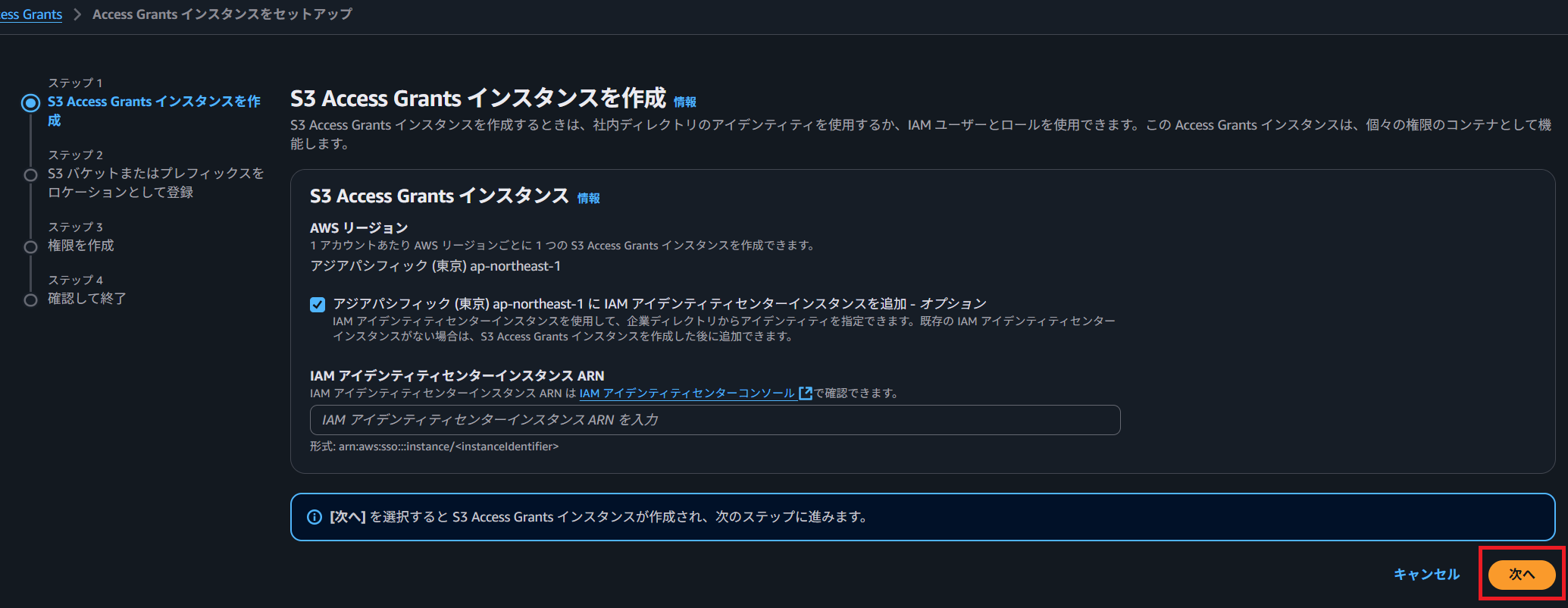Select step 1 S3 Access Grants インスタンスを作成
This screenshot has height=608, width=1568.
[x=154, y=111]
